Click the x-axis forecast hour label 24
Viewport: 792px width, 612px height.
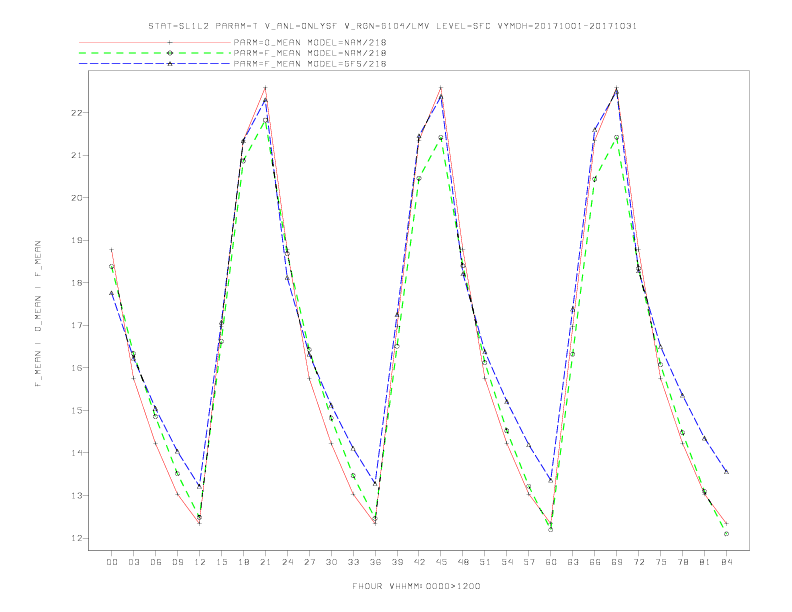[287, 562]
